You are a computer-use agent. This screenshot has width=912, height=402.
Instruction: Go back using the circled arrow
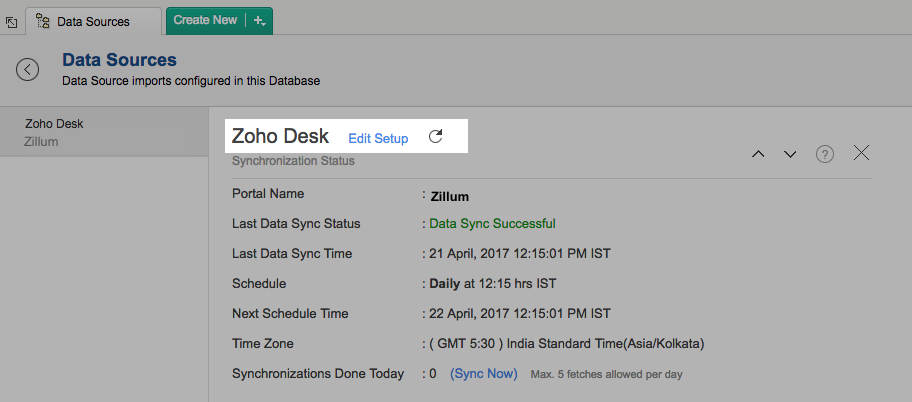click(x=27, y=69)
